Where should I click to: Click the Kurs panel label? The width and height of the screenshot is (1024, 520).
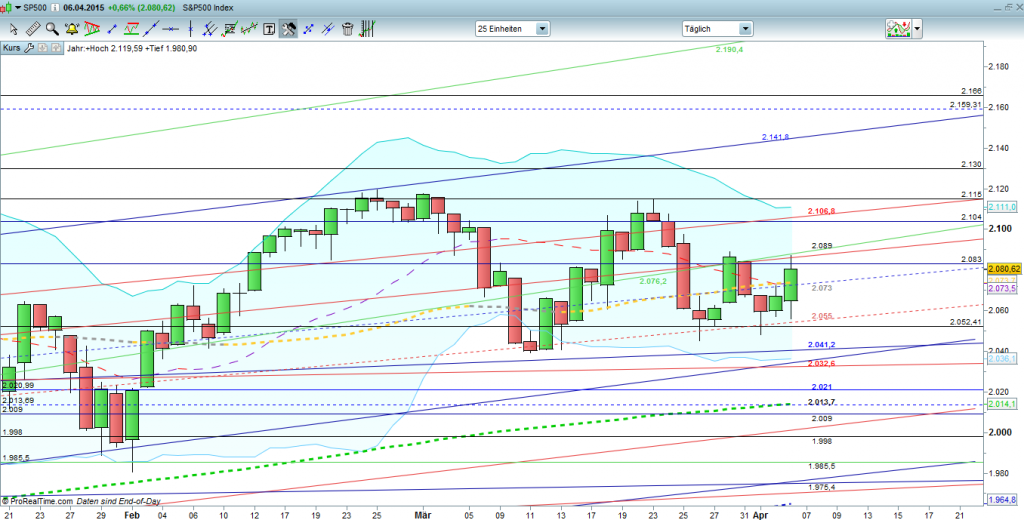(x=11, y=48)
